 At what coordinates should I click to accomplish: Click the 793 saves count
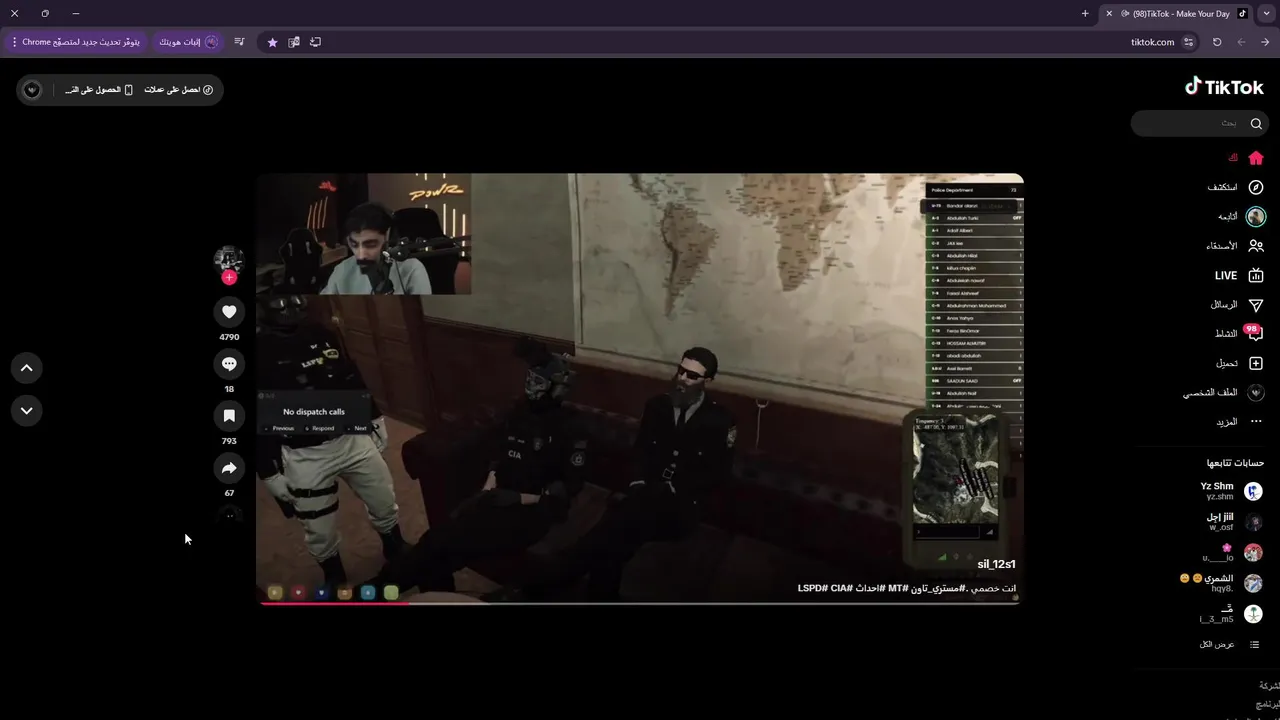(229, 441)
